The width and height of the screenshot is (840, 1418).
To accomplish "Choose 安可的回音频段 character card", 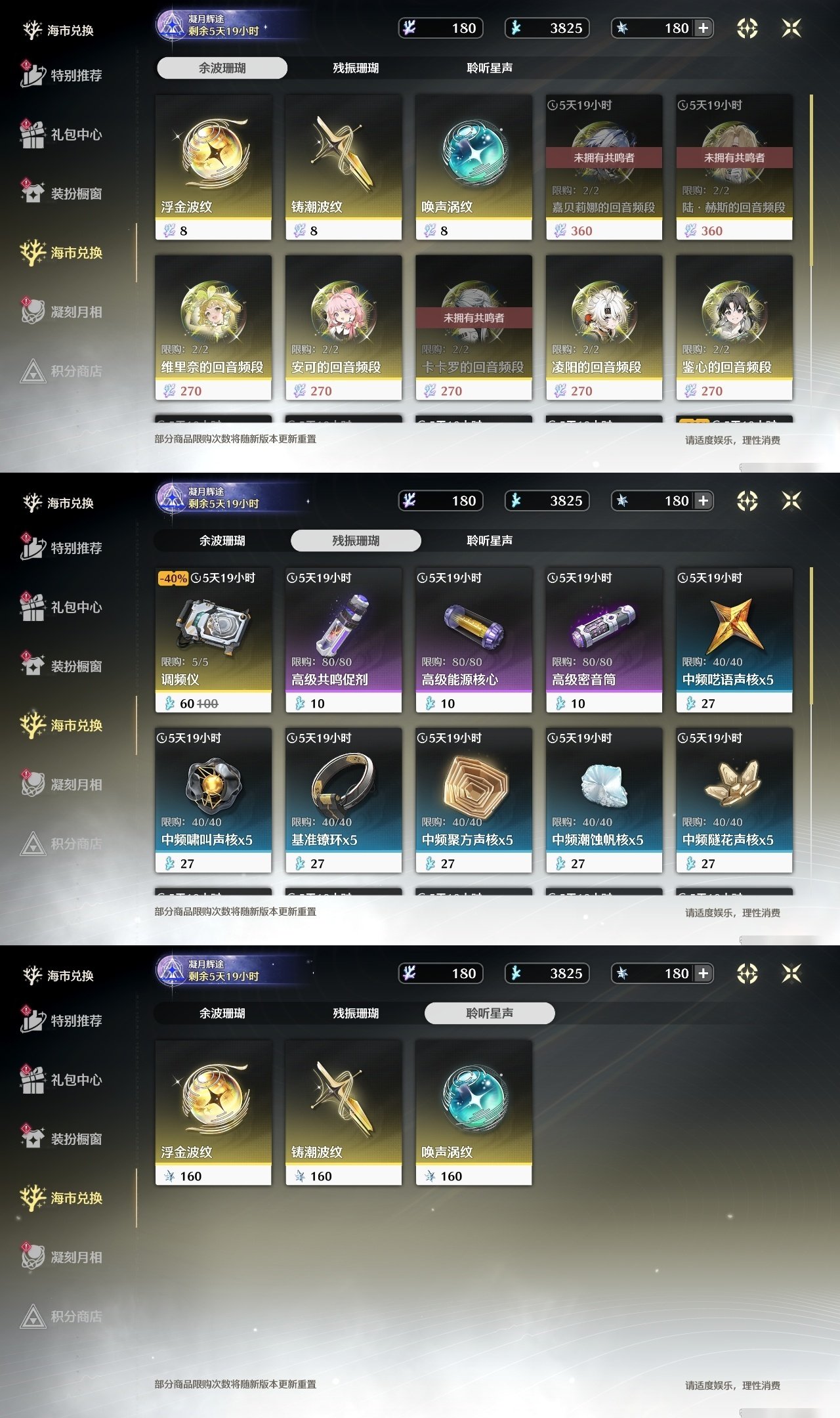I will tap(343, 328).
